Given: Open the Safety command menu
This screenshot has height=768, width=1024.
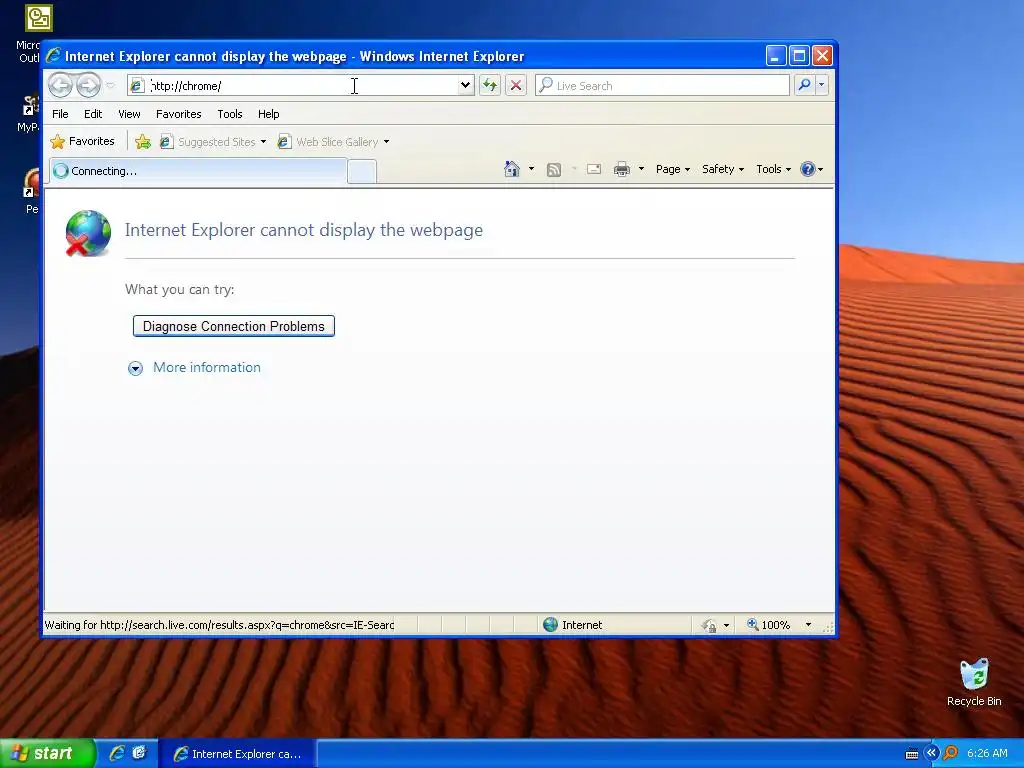Looking at the screenshot, I should [x=722, y=169].
